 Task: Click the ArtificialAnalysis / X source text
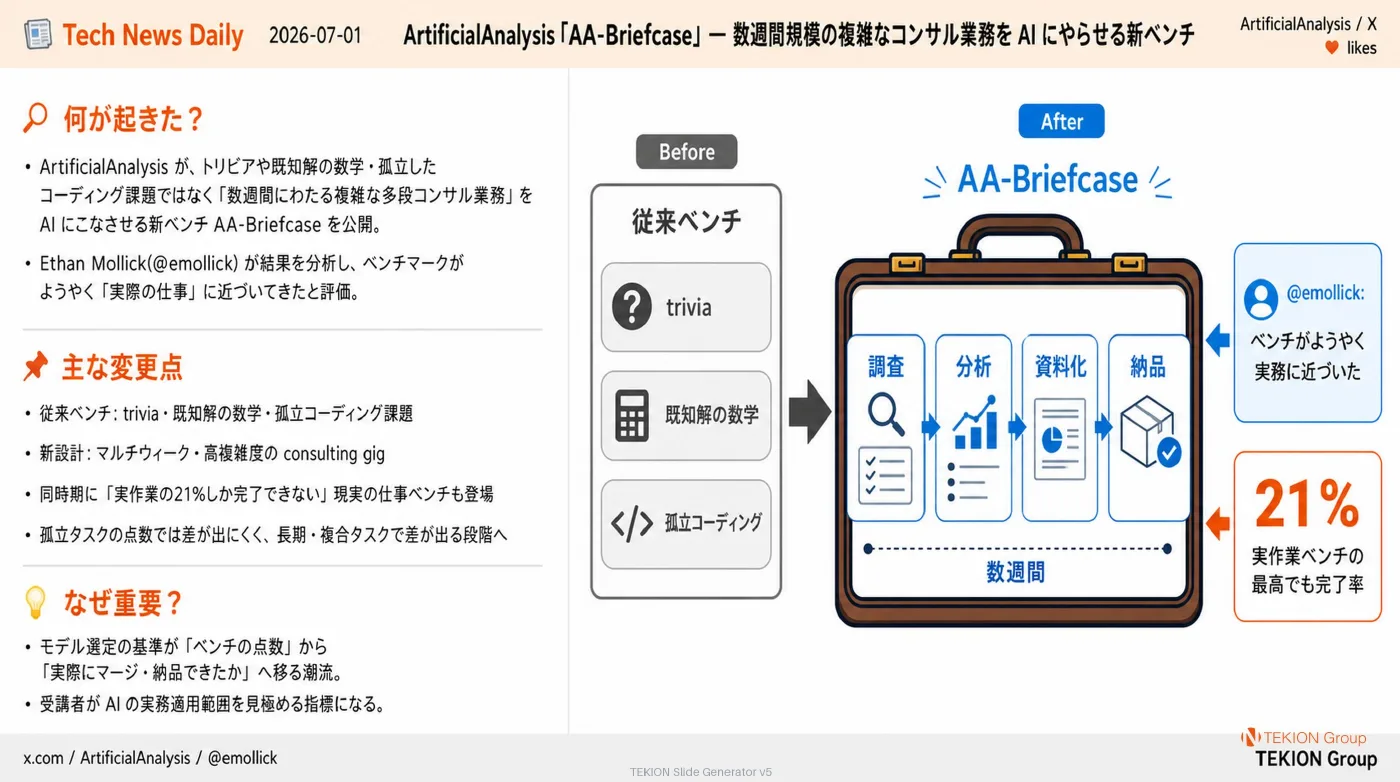tap(1308, 23)
